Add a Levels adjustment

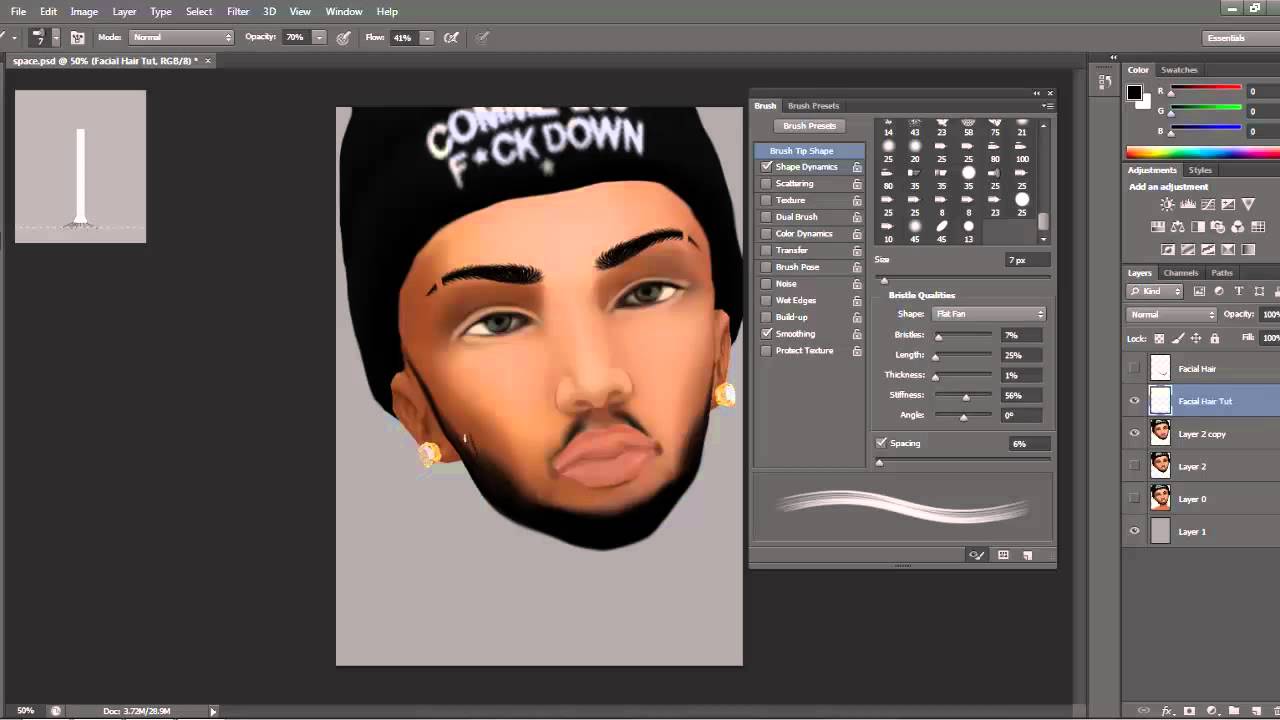point(1188,204)
